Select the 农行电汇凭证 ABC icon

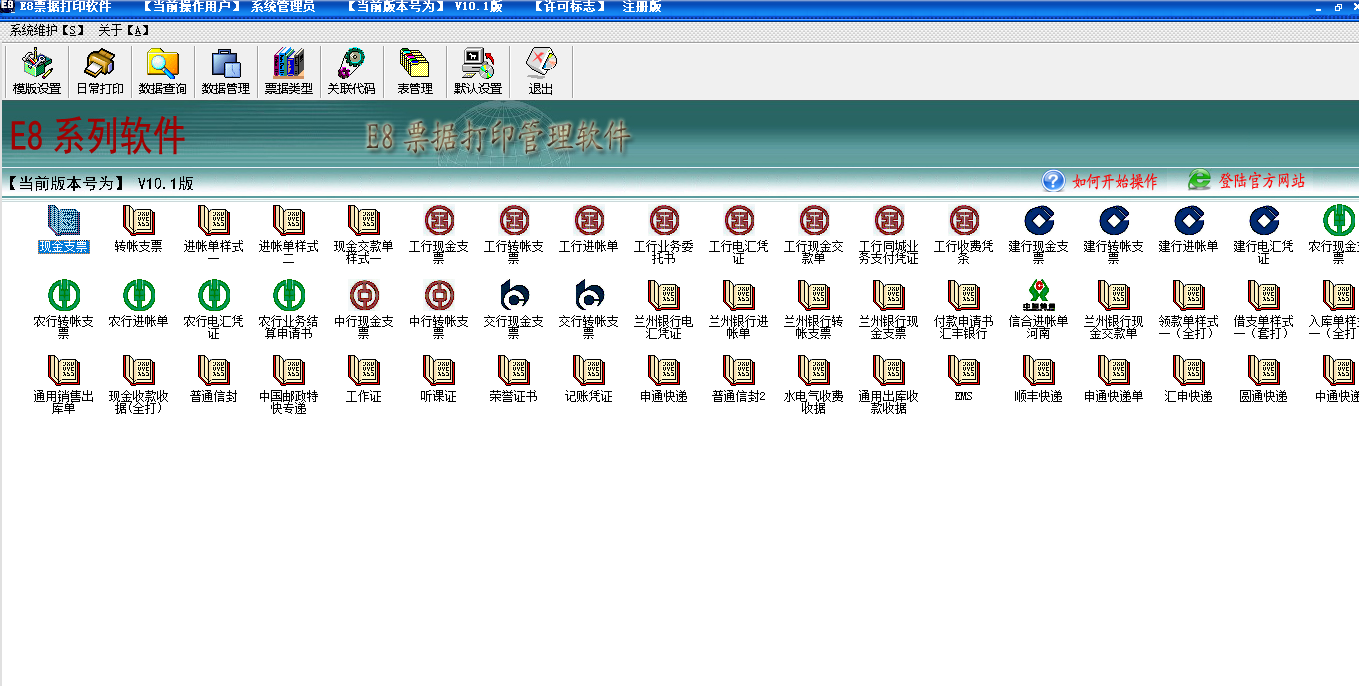tap(213, 309)
